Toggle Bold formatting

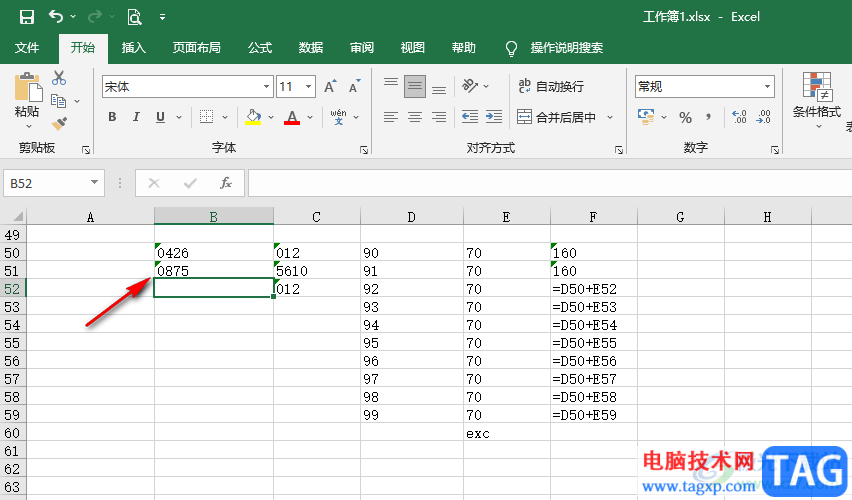pos(112,117)
